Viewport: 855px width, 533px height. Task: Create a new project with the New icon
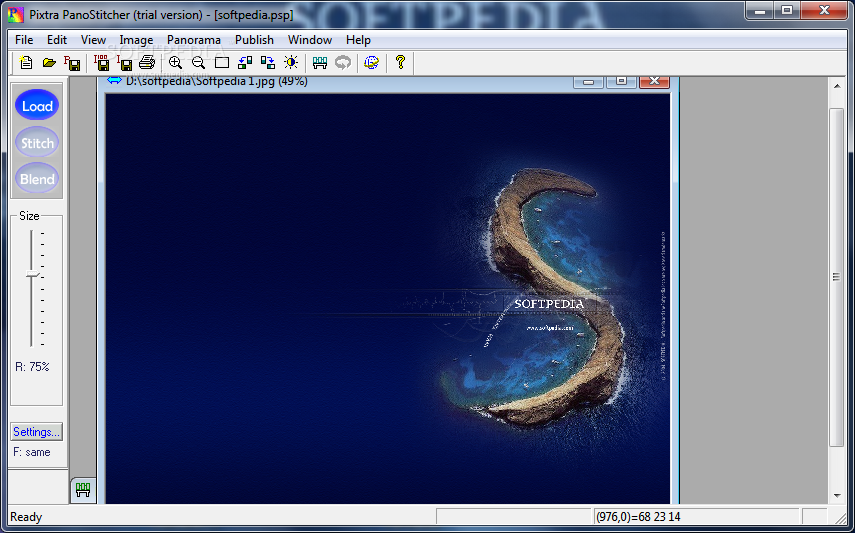[26, 63]
